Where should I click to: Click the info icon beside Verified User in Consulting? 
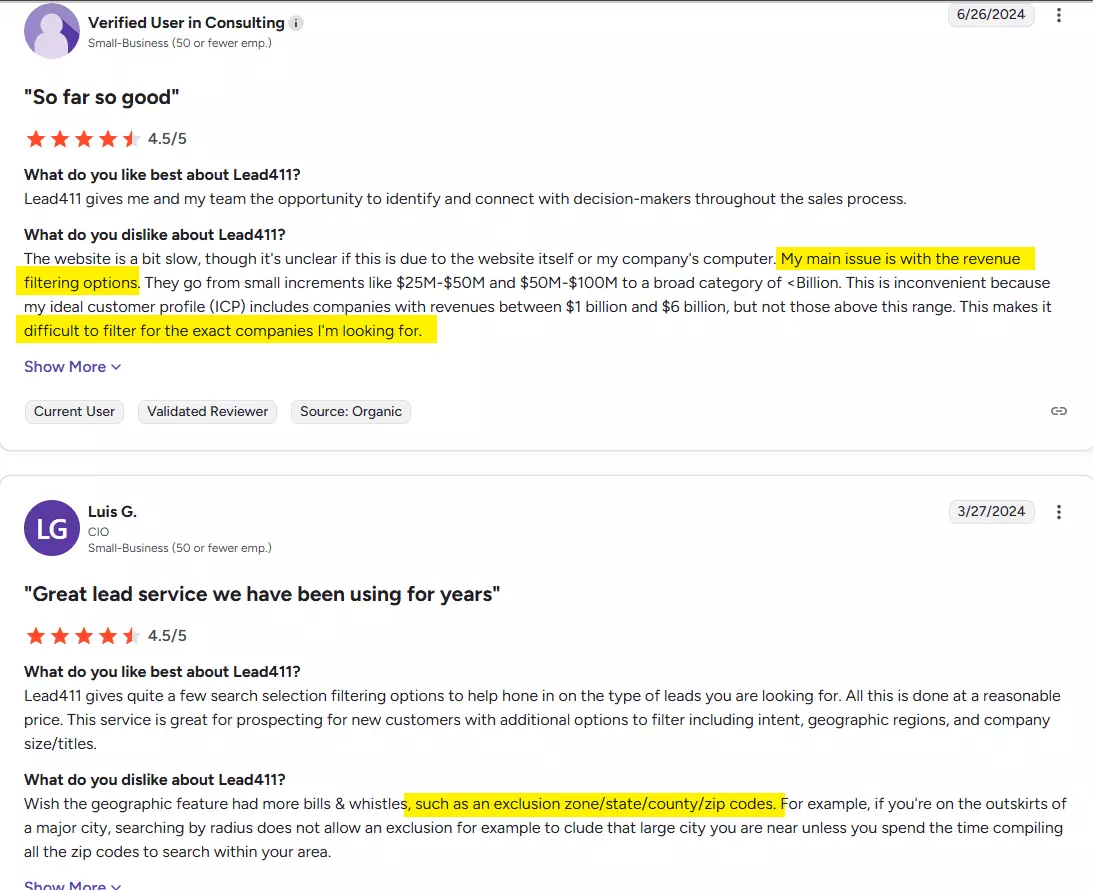pyautogui.click(x=296, y=22)
